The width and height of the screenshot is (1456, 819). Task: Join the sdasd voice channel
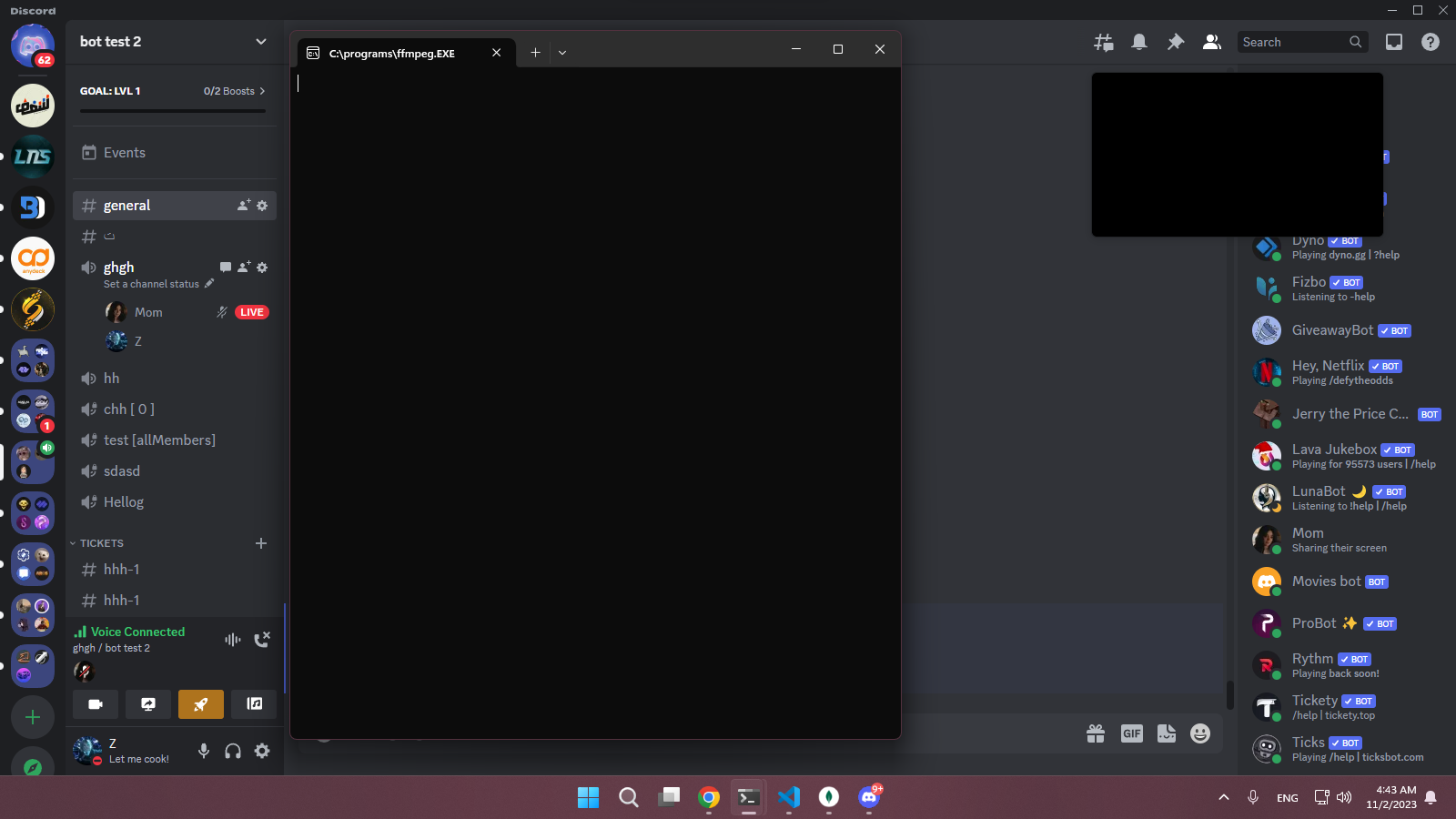[173, 471]
